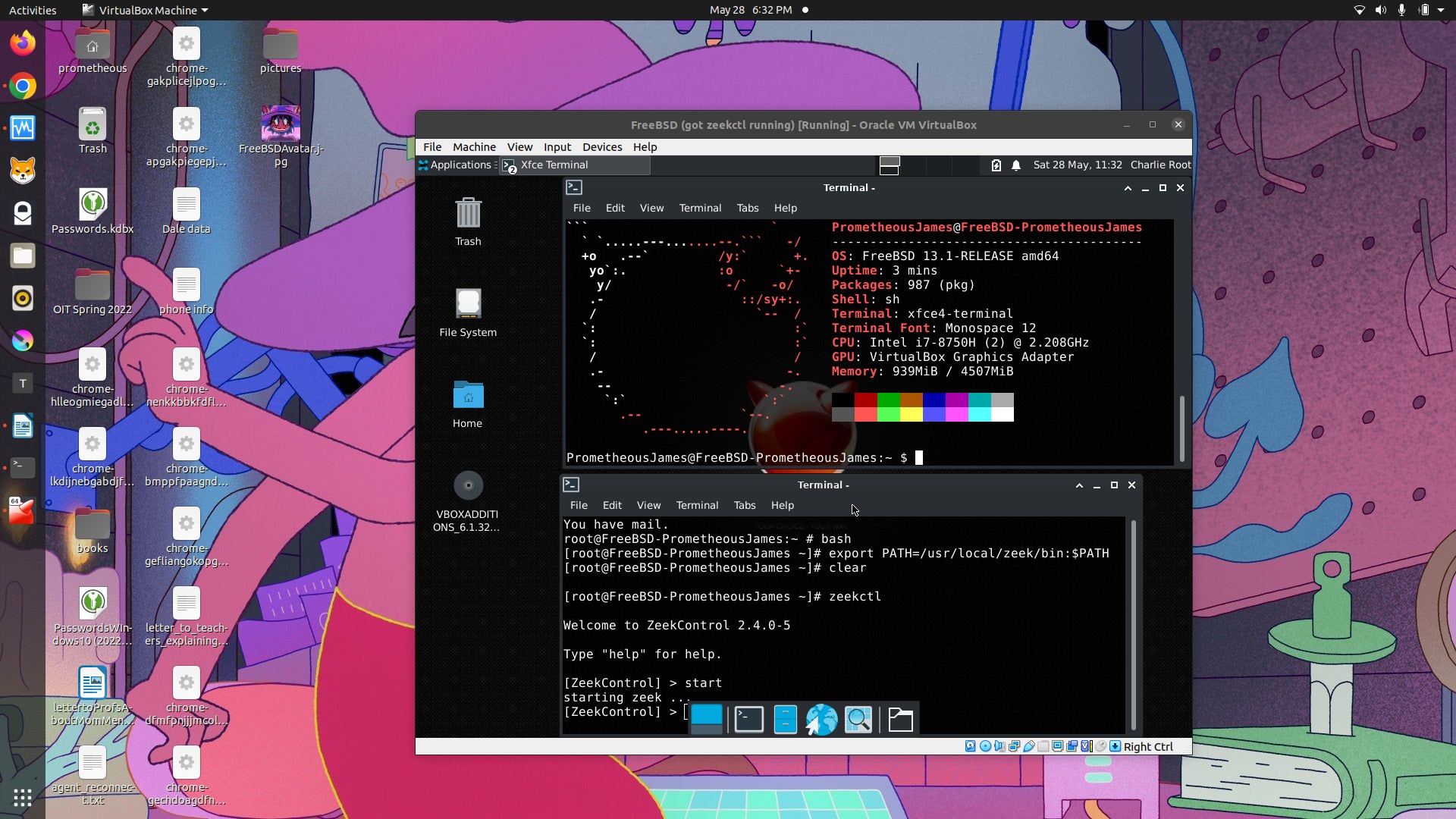This screenshot has width=1456, height=819.
Task: Open VirtualBox Machine menu
Action: tap(474, 147)
